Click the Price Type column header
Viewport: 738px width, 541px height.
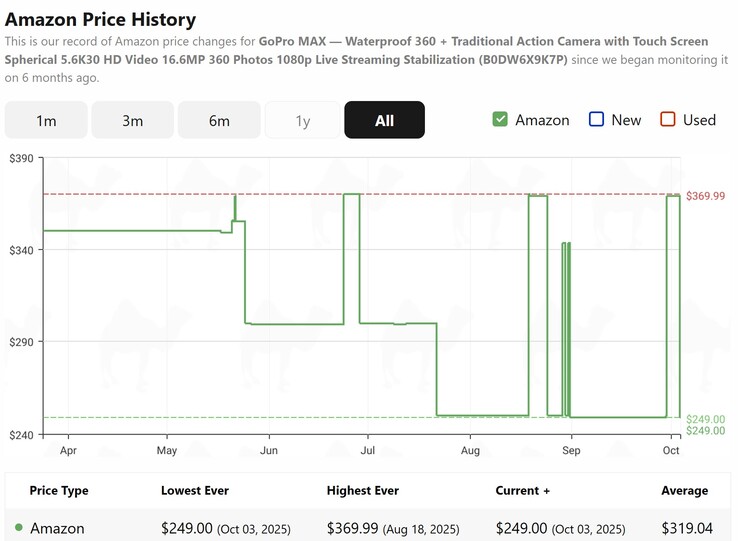click(x=59, y=490)
